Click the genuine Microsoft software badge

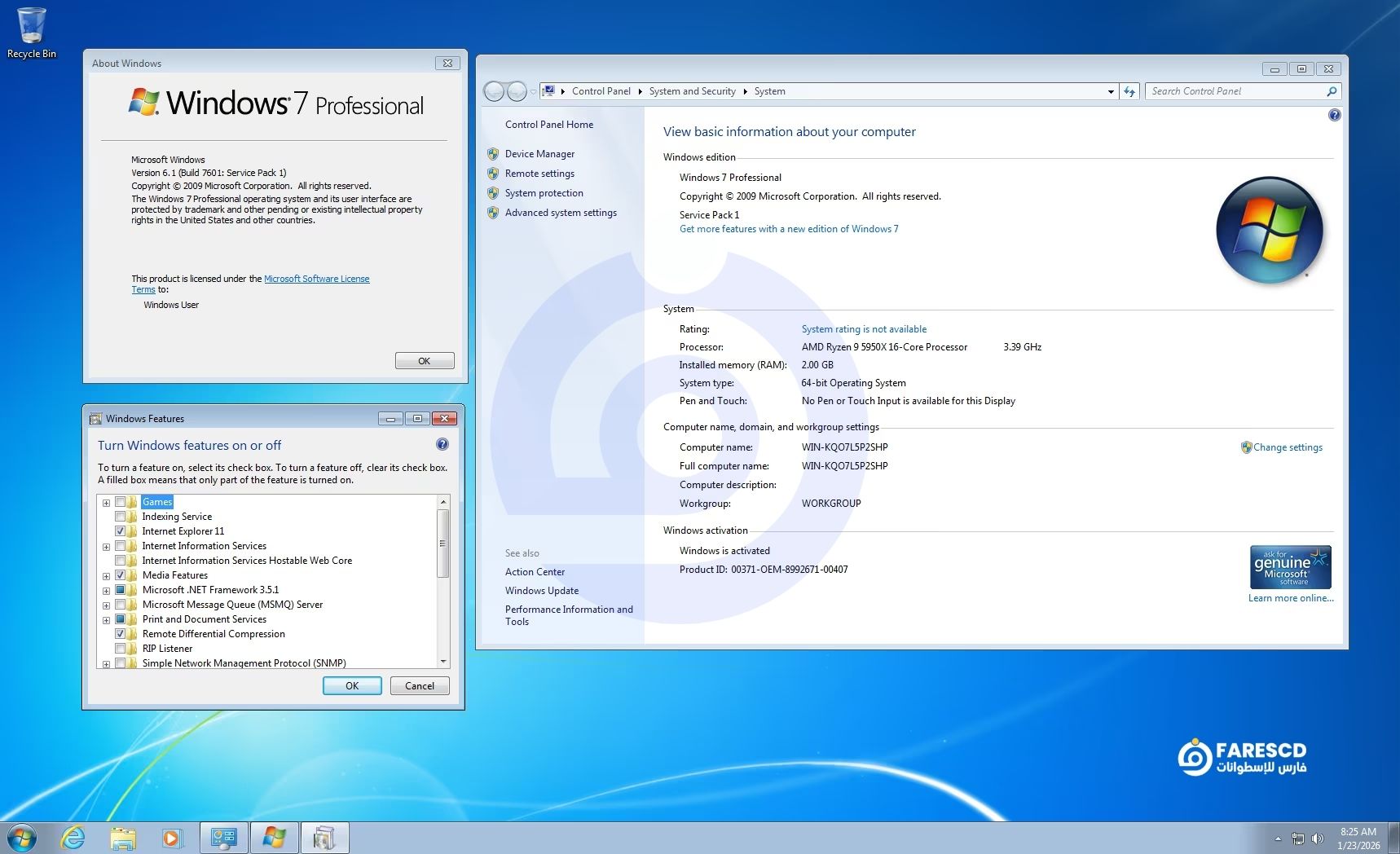(x=1290, y=567)
